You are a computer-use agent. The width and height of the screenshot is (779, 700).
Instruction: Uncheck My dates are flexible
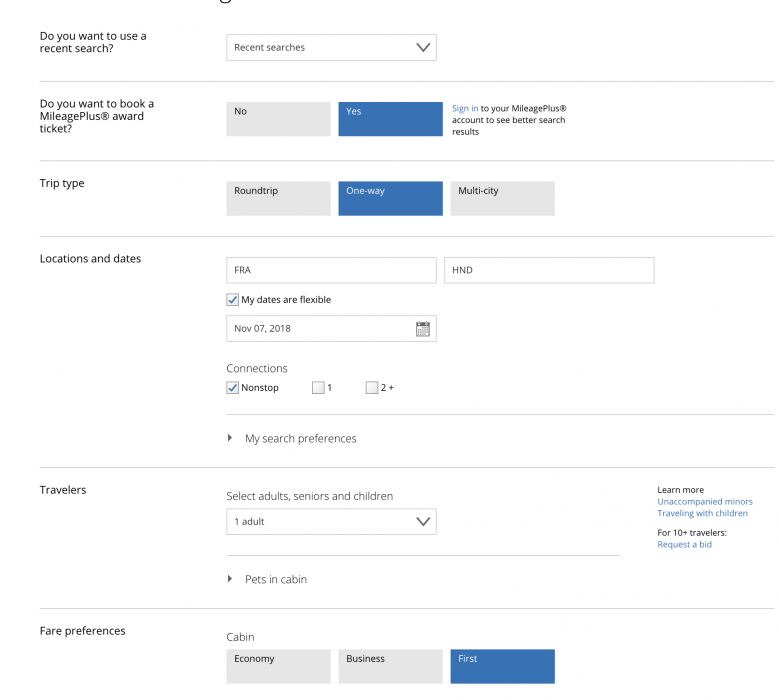pos(233,300)
